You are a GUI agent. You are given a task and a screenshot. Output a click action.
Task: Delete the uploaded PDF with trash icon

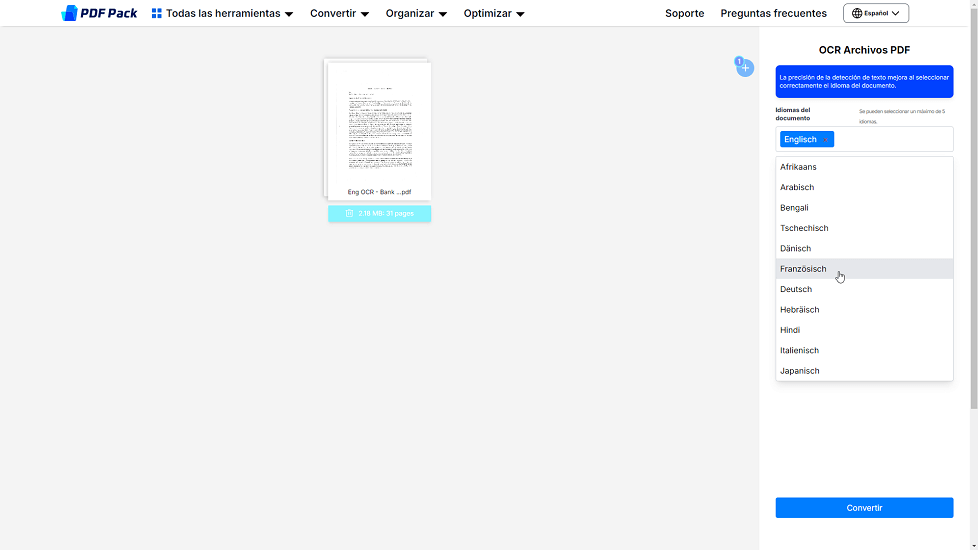[349, 213]
